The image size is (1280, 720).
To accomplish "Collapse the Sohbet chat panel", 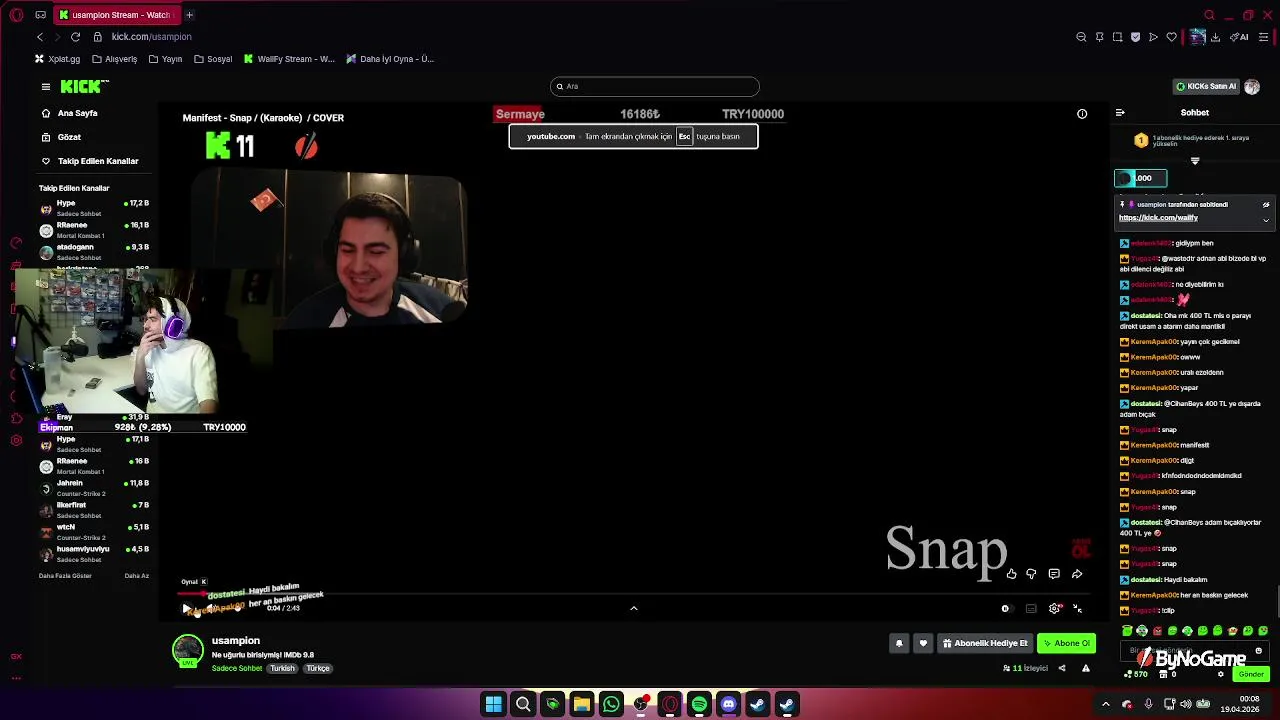I will pyautogui.click(x=1120, y=113).
